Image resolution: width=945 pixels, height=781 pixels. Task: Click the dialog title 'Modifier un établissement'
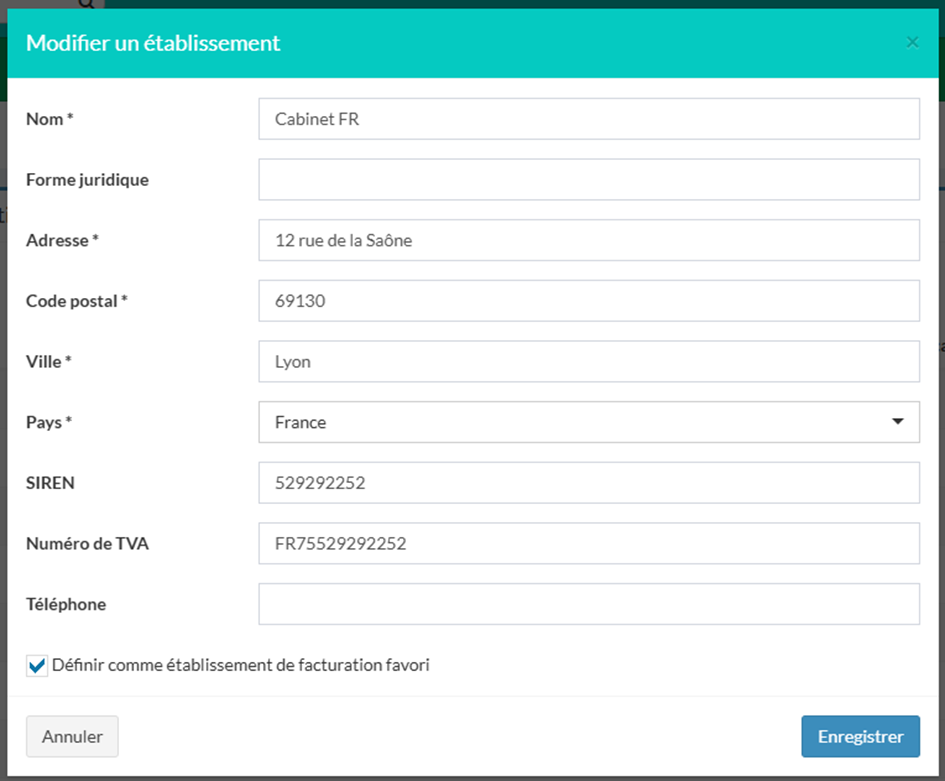[x=153, y=43]
